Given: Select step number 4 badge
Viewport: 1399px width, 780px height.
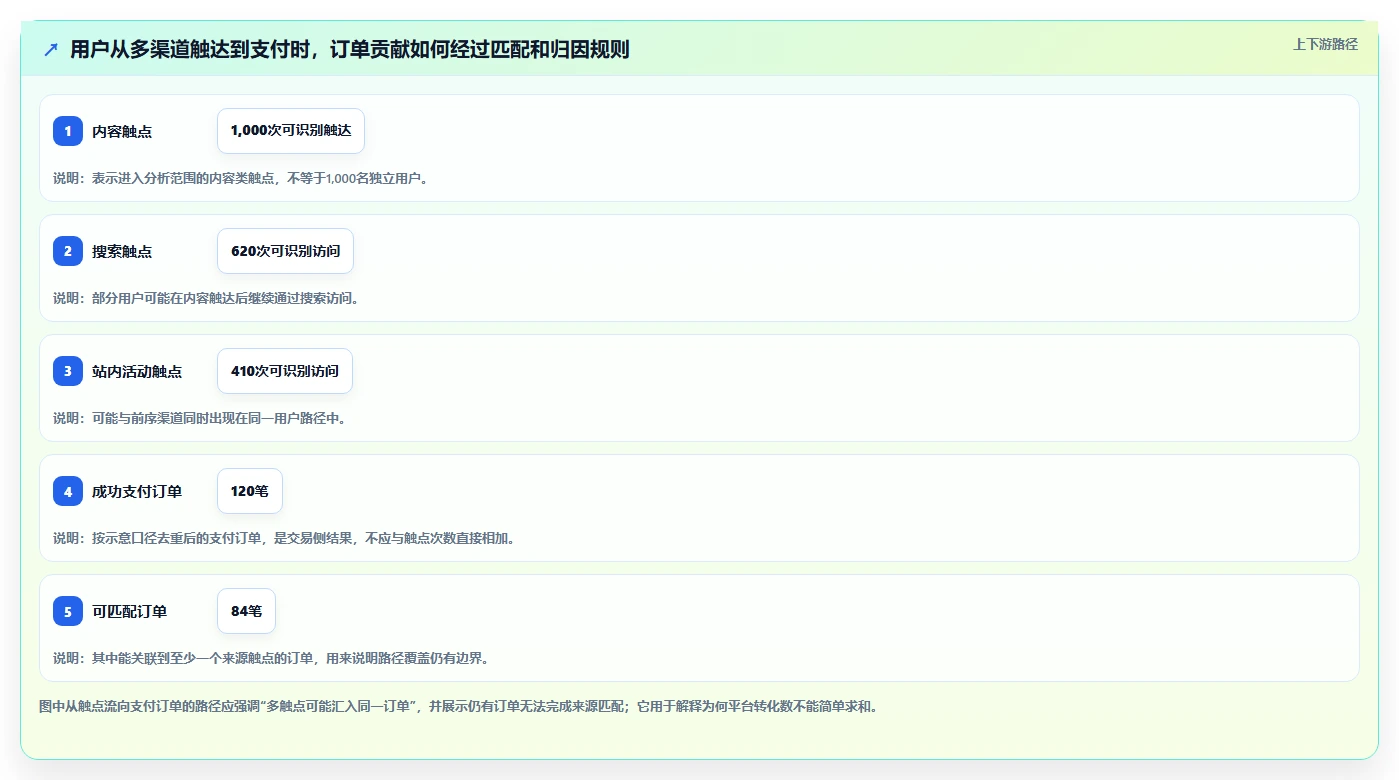Looking at the screenshot, I should [68, 491].
